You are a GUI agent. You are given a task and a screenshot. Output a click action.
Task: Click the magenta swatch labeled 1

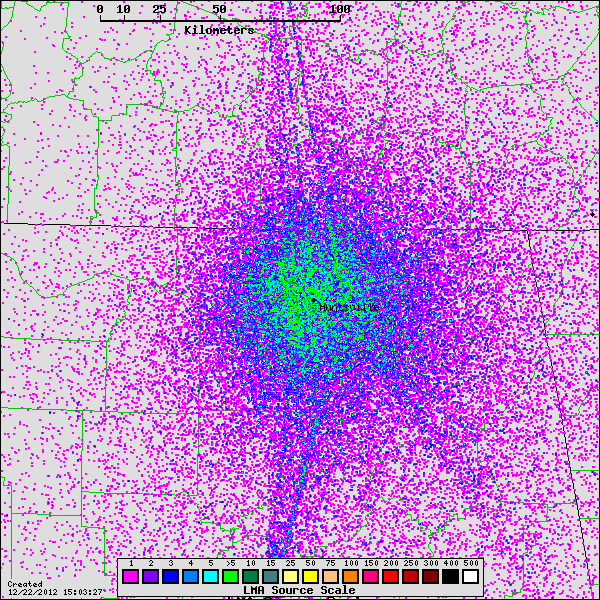(x=130, y=577)
